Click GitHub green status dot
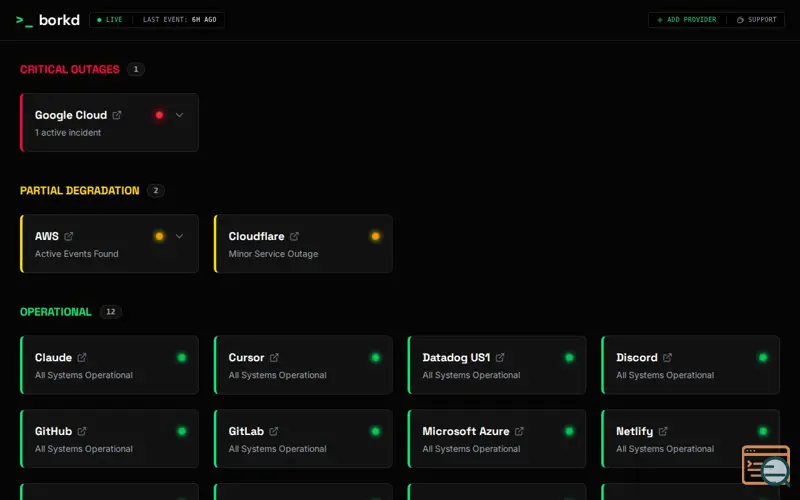 click(182, 431)
